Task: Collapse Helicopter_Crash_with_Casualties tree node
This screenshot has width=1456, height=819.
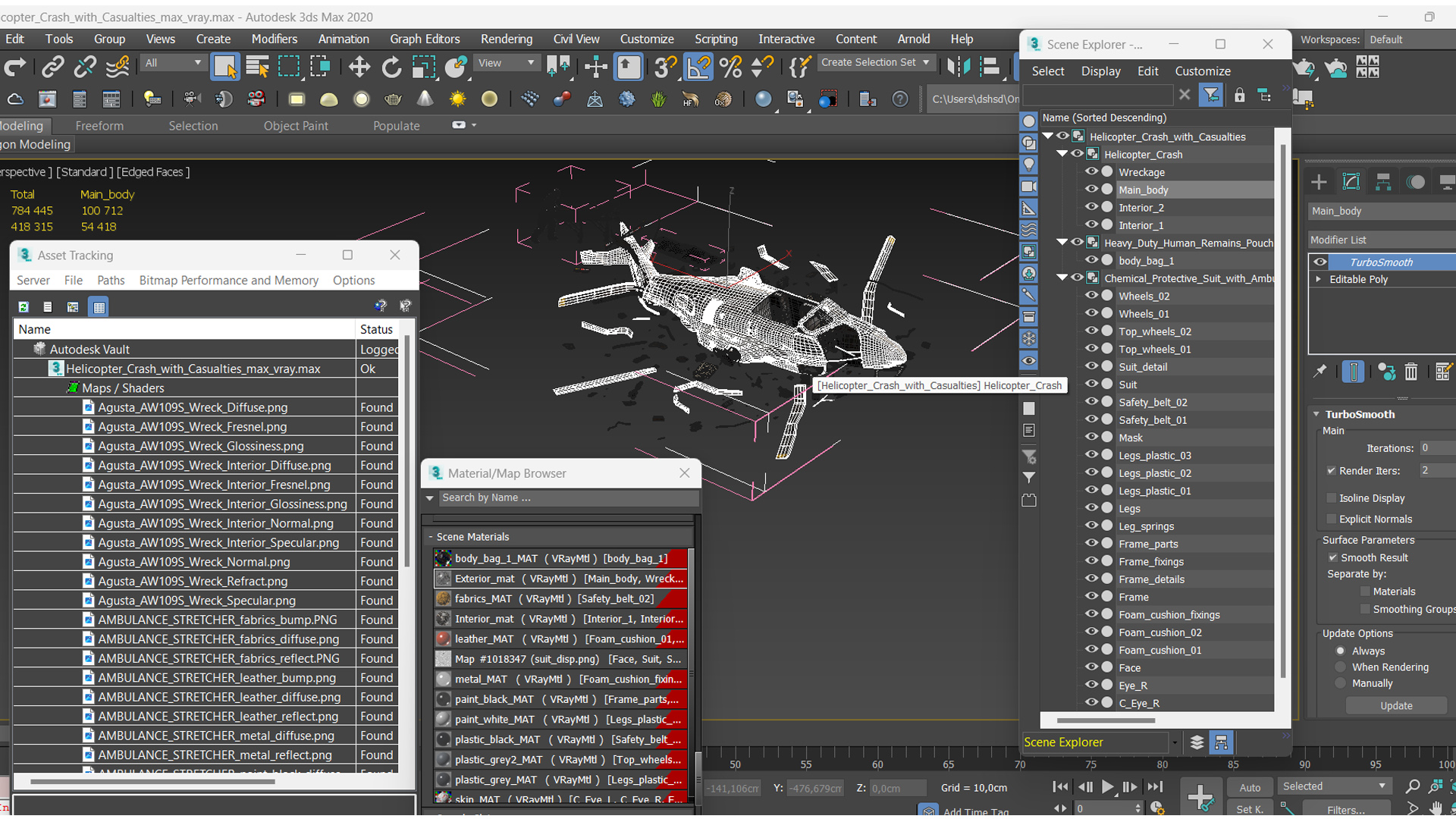Action: click(x=1048, y=136)
